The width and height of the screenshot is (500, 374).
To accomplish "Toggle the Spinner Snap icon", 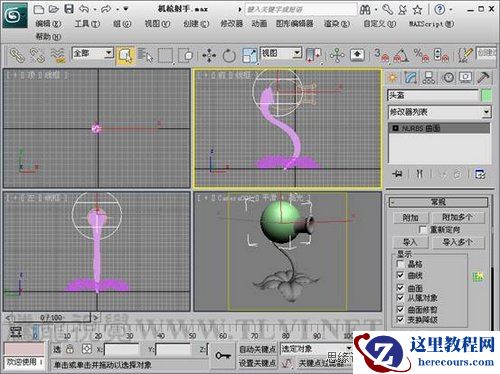I will click(x=441, y=55).
